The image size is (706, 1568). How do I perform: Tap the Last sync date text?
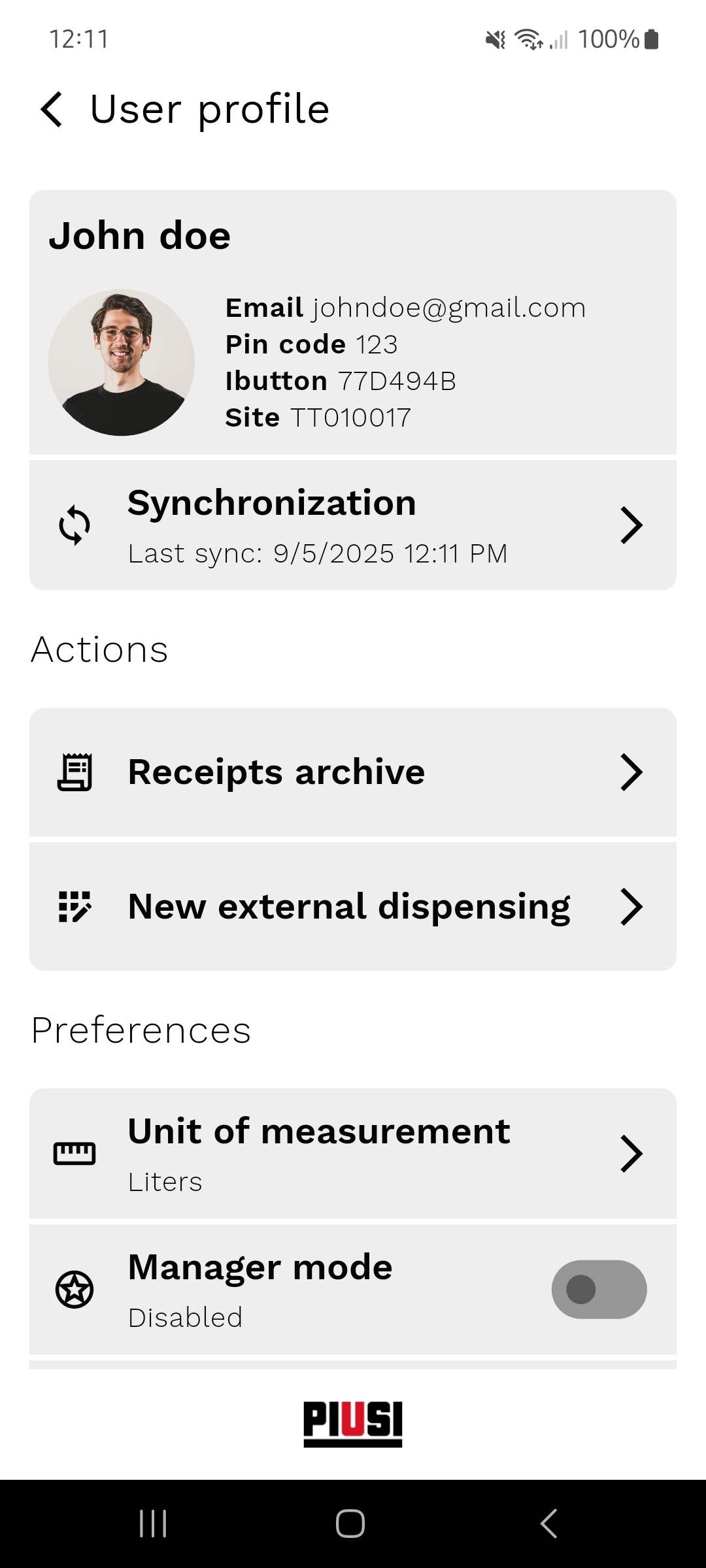tap(318, 554)
